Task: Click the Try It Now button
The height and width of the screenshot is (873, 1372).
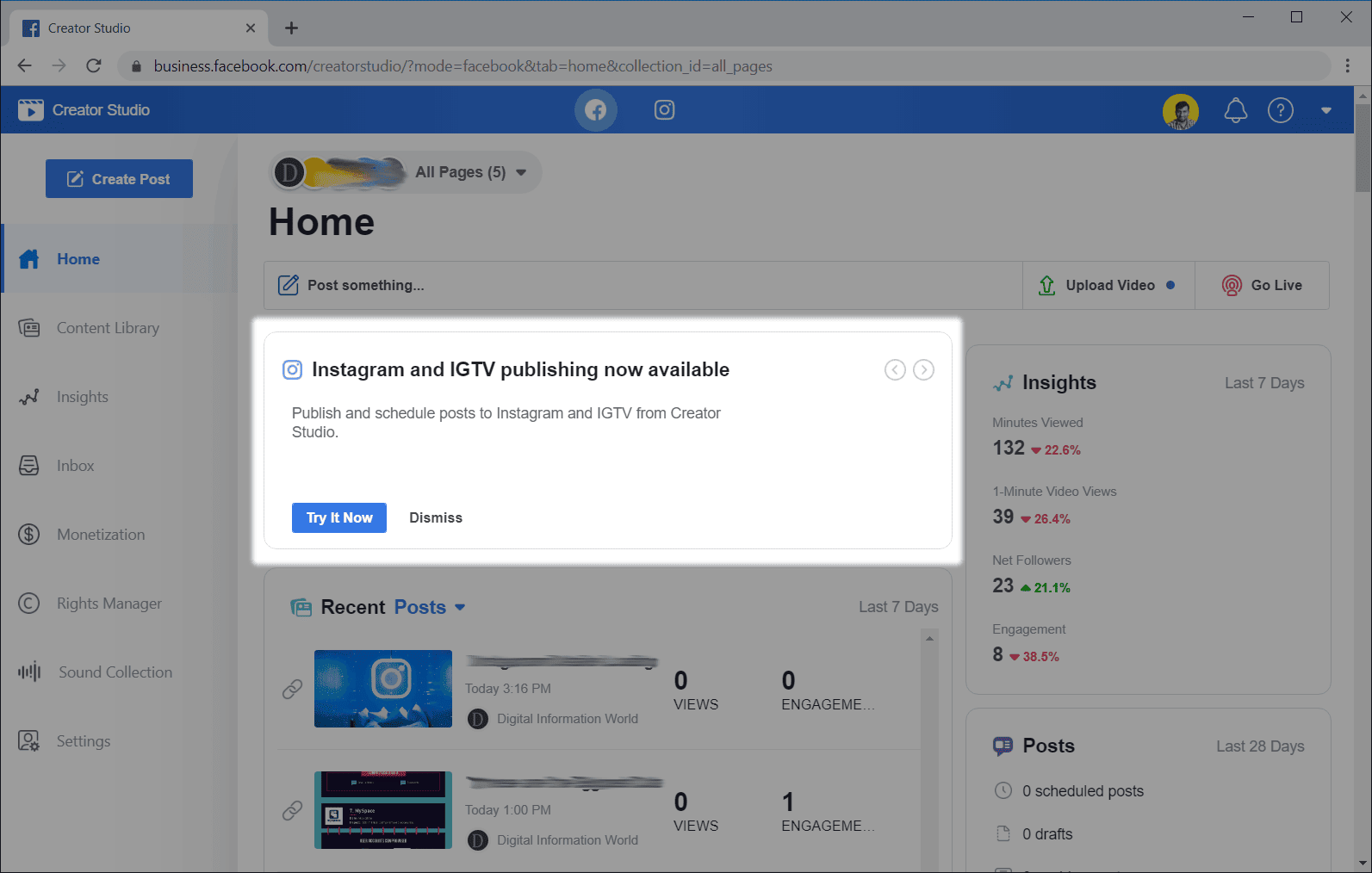Action: 339,517
